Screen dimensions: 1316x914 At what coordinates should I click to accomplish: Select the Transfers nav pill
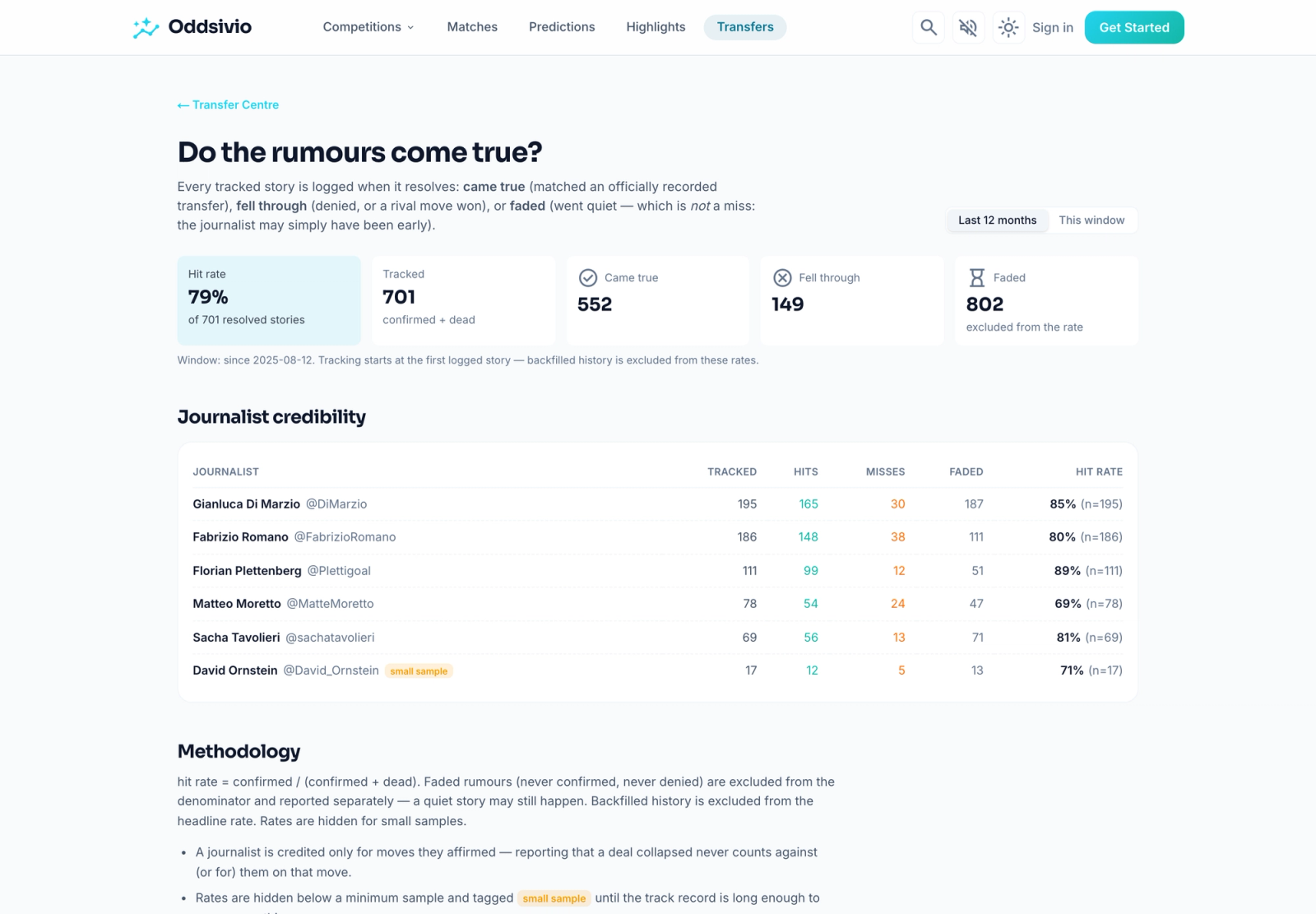pyautogui.click(x=745, y=27)
